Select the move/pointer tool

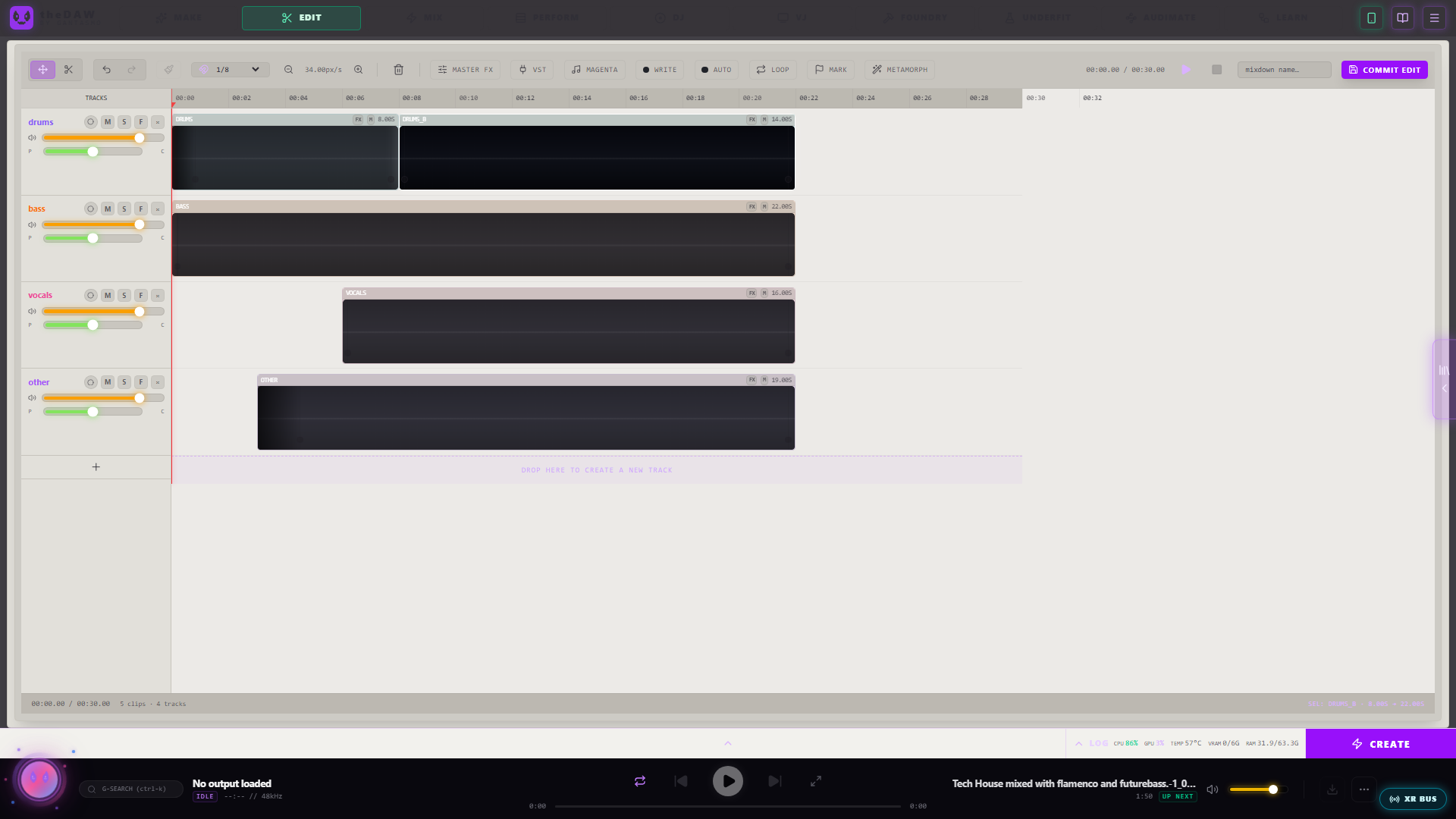(x=43, y=70)
